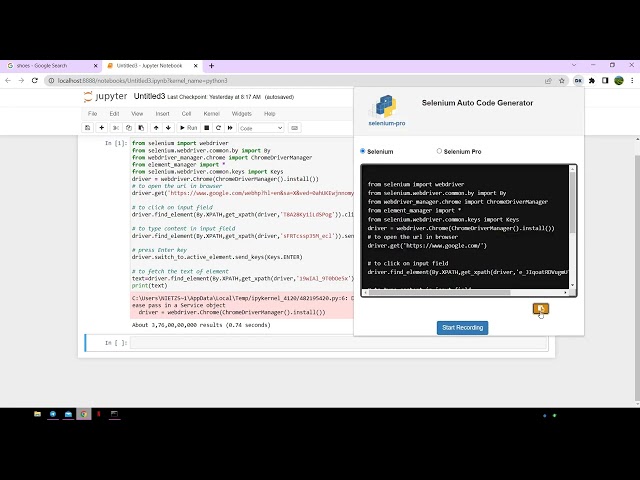
Task: Open the View menu in Jupyter
Action: coord(137,113)
